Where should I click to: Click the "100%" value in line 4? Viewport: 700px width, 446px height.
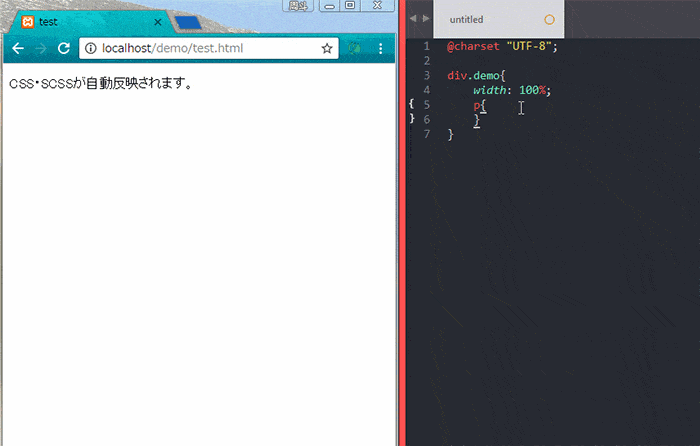pyautogui.click(x=532, y=90)
